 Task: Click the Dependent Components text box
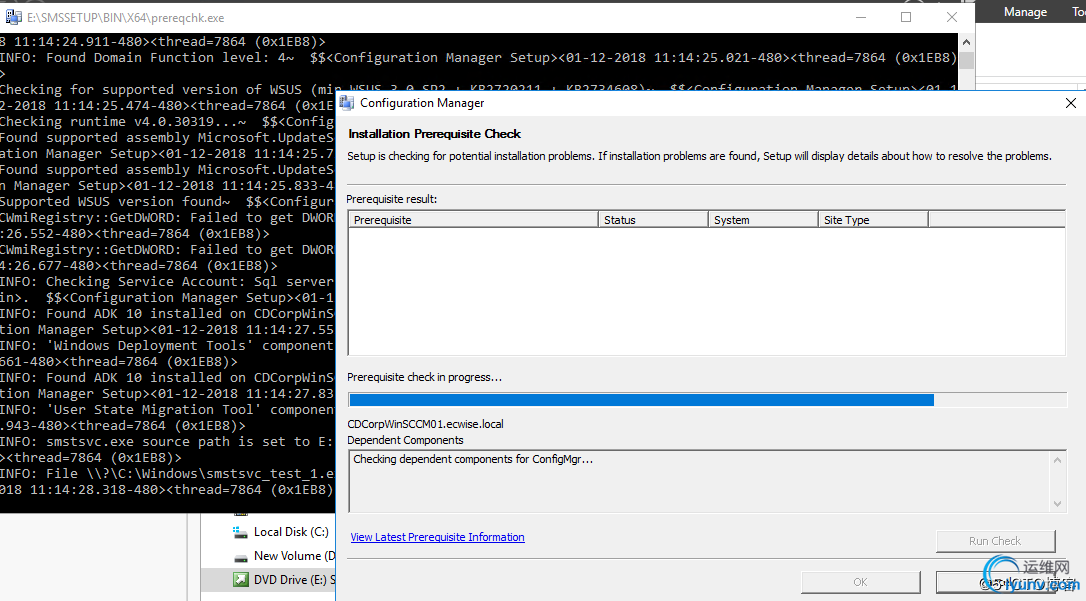coord(706,482)
